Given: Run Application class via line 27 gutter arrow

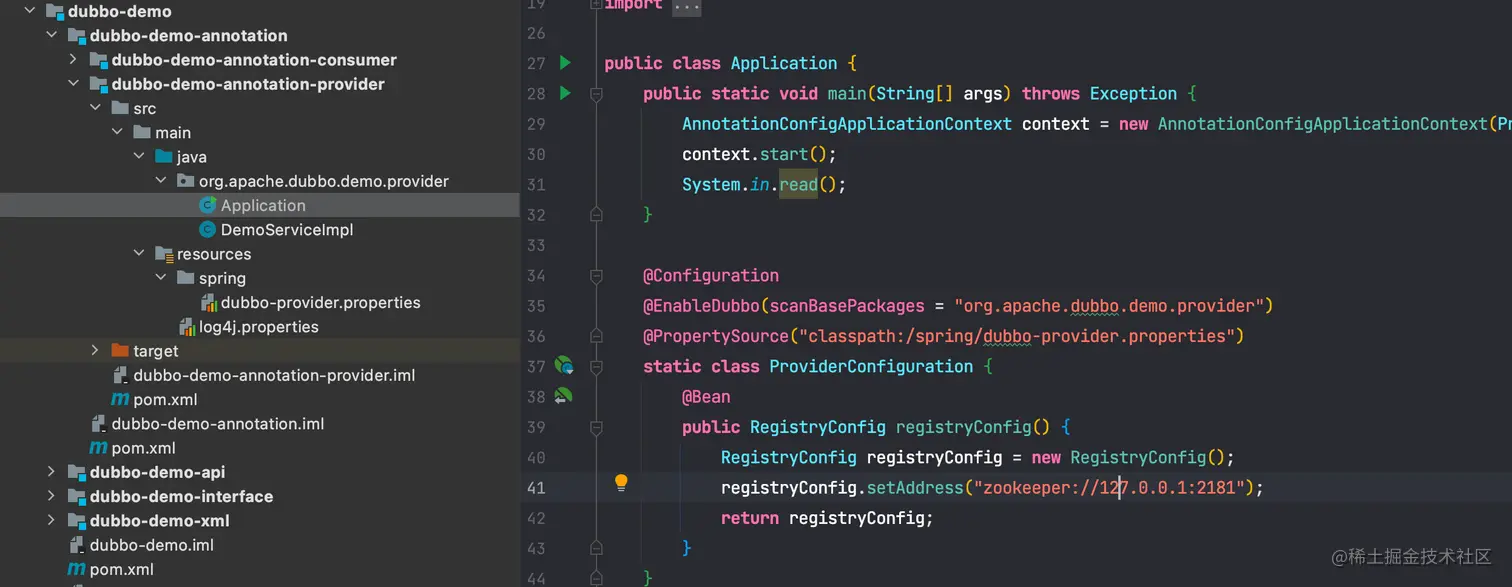Looking at the screenshot, I should click(x=565, y=63).
